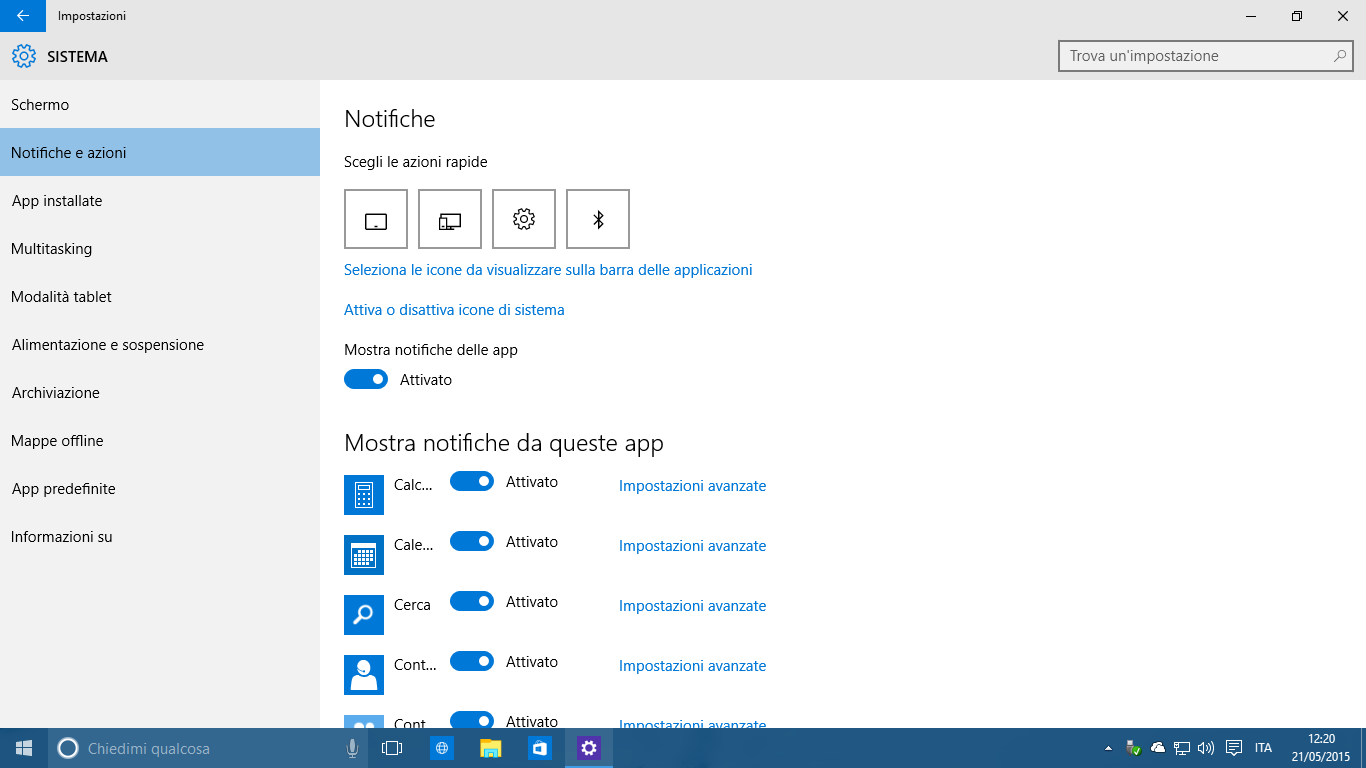The image size is (1366, 768).
Task: Open the Windows Start button
Action: click(24, 748)
